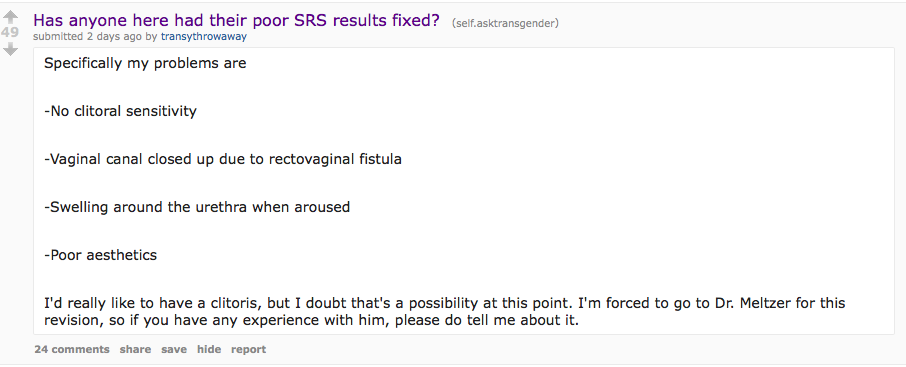The width and height of the screenshot is (906, 367).
Task: Downvote the SRS results post
Action: [x=10, y=50]
